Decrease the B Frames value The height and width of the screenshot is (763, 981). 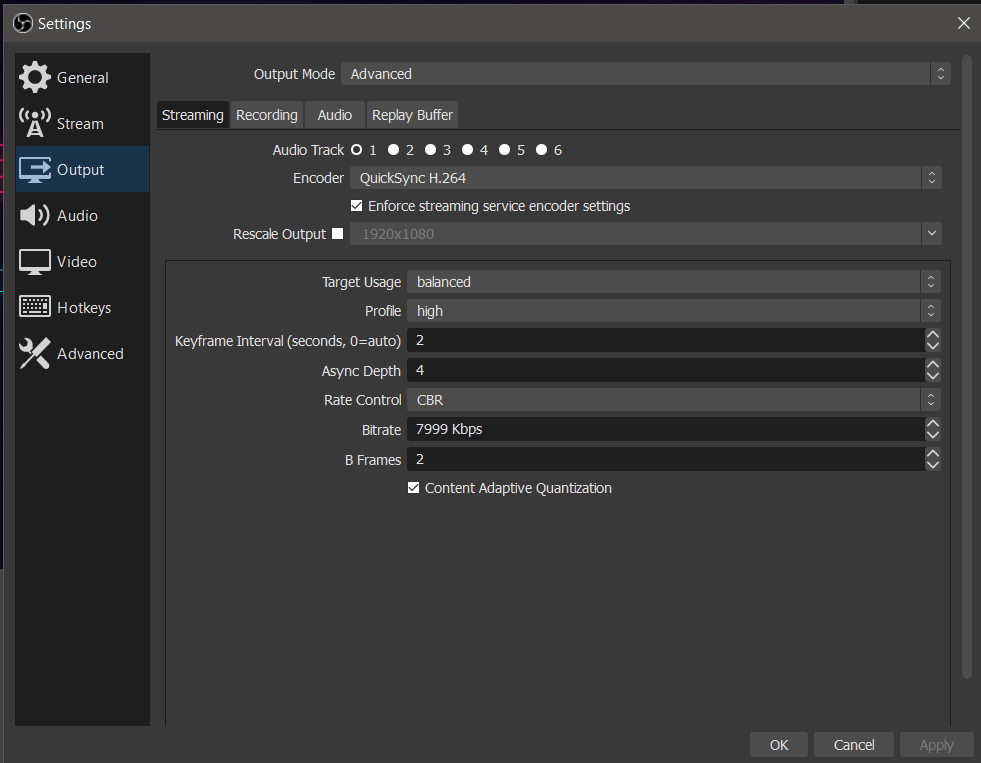click(x=933, y=465)
